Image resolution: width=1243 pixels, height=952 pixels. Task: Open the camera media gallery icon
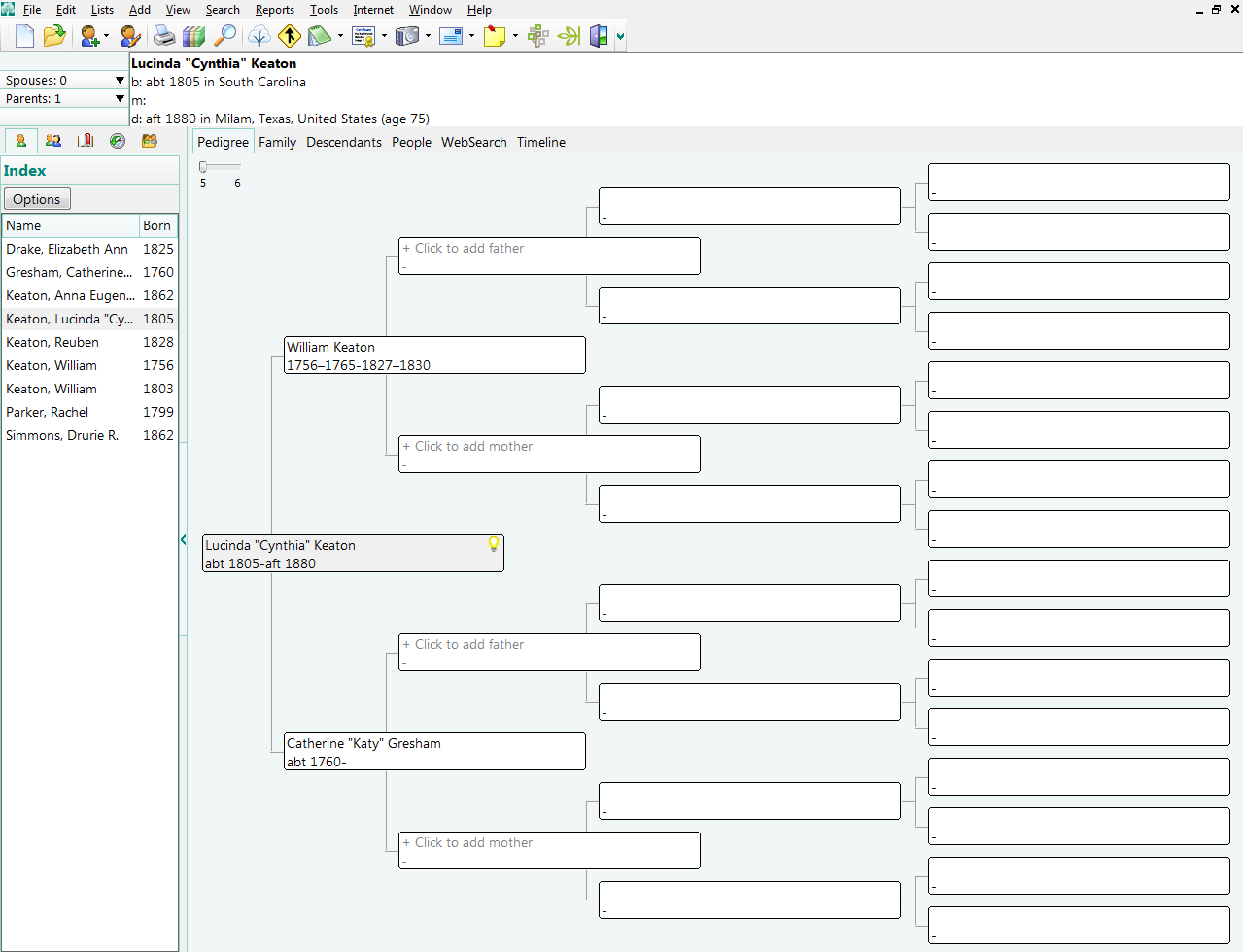(406, 36)
